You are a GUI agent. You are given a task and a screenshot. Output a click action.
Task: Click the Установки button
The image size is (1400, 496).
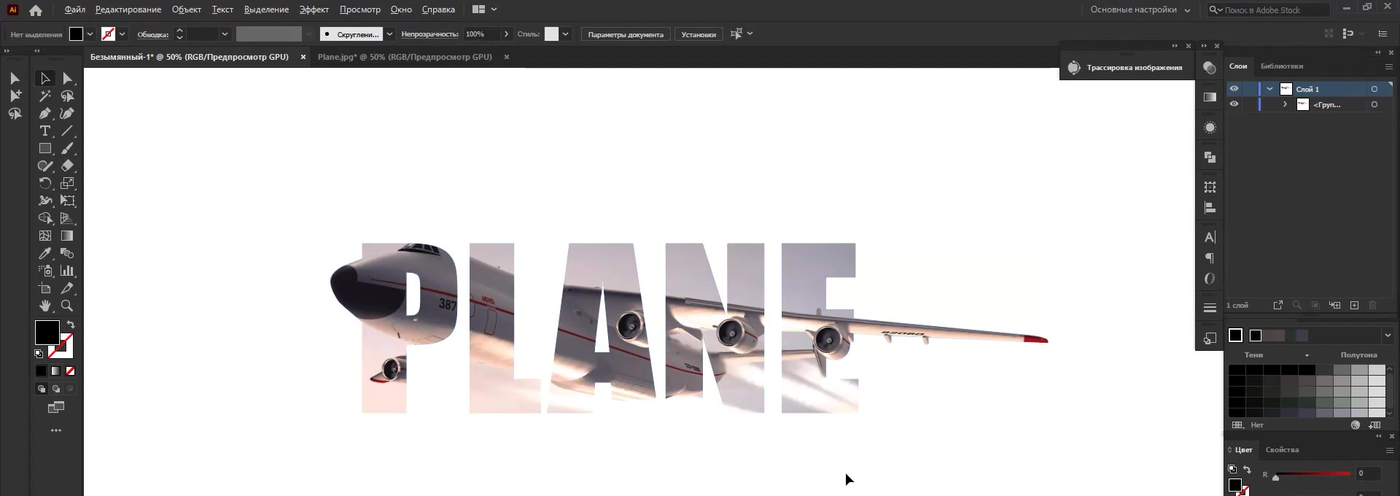(x=698, y=34)
